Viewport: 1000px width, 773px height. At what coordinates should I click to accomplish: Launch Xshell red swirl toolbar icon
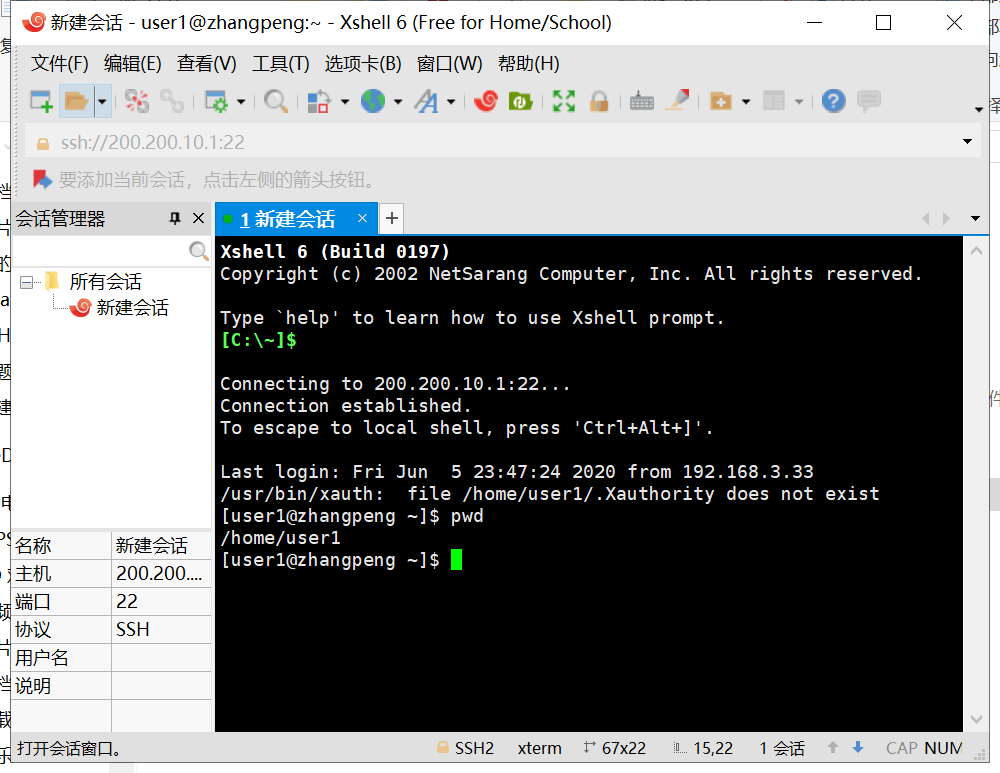pos(486,101)
